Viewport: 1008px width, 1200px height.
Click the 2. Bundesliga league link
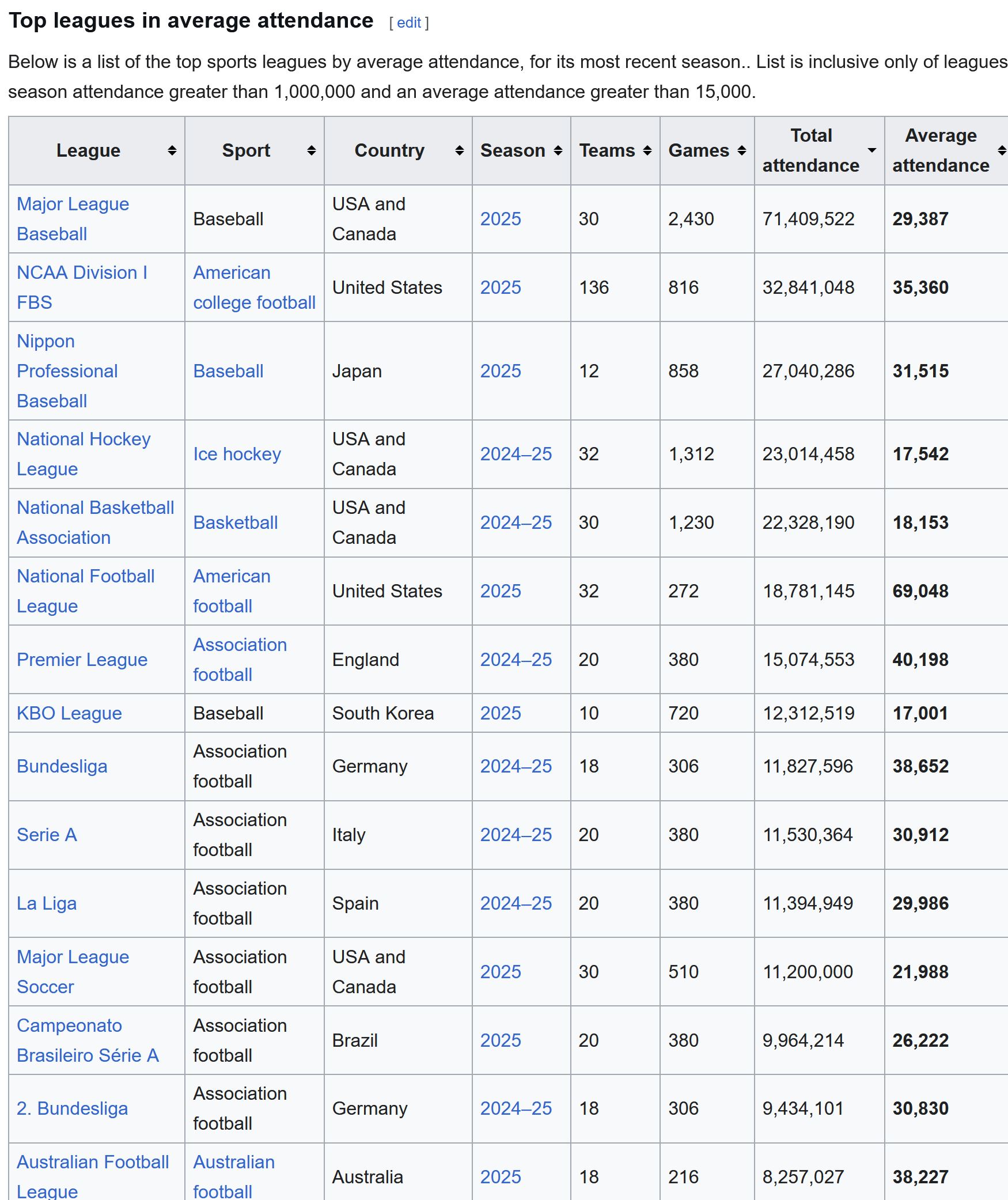(72, 1108)
